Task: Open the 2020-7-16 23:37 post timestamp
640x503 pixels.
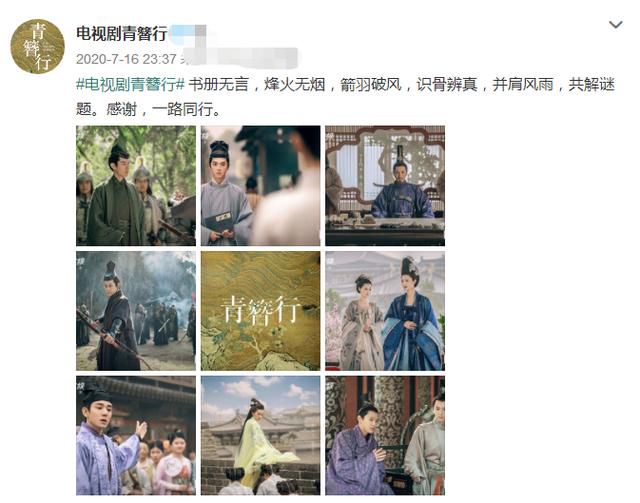Action: click(126, 59)
